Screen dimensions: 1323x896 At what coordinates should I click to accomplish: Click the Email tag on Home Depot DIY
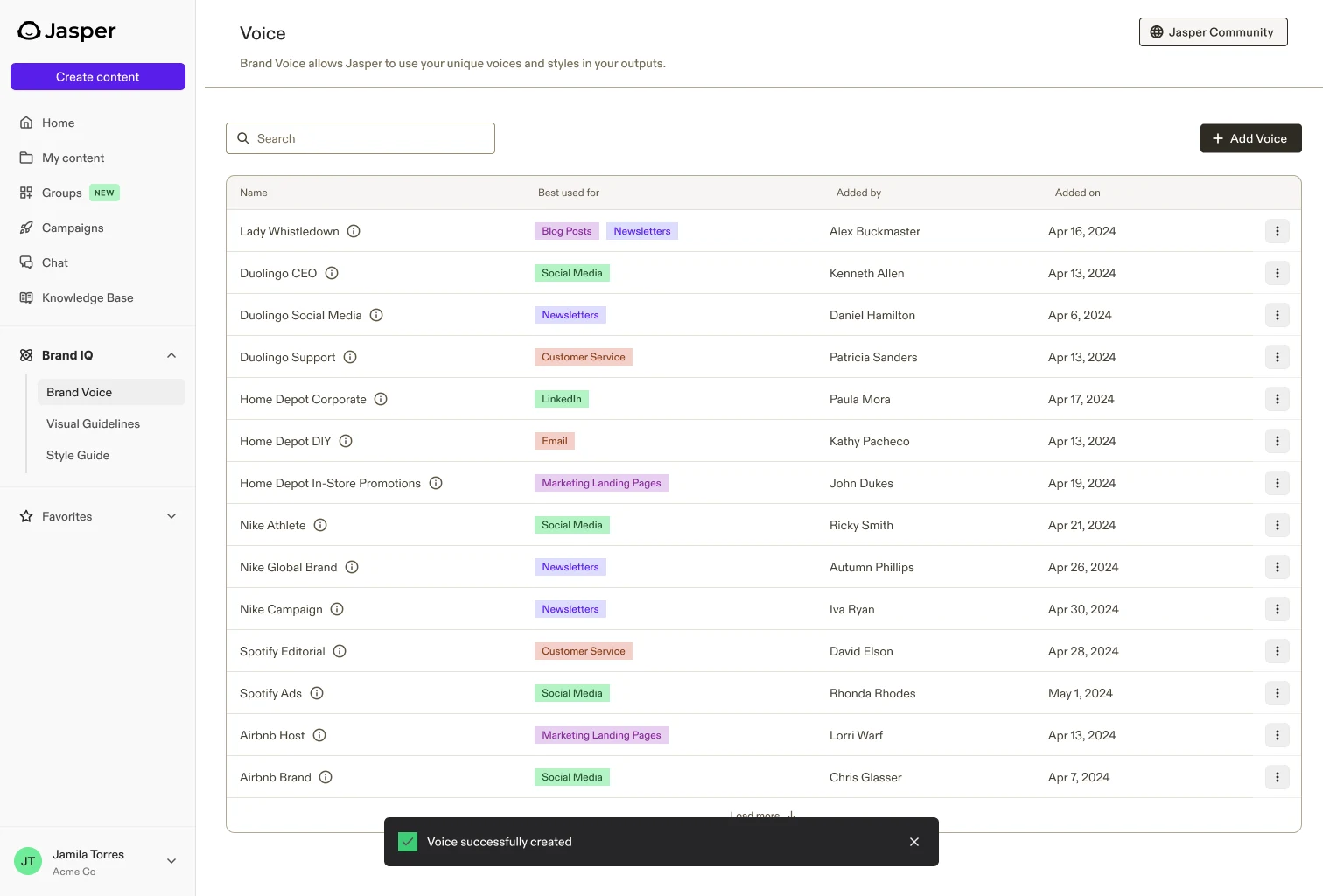[x=555, y=441]
